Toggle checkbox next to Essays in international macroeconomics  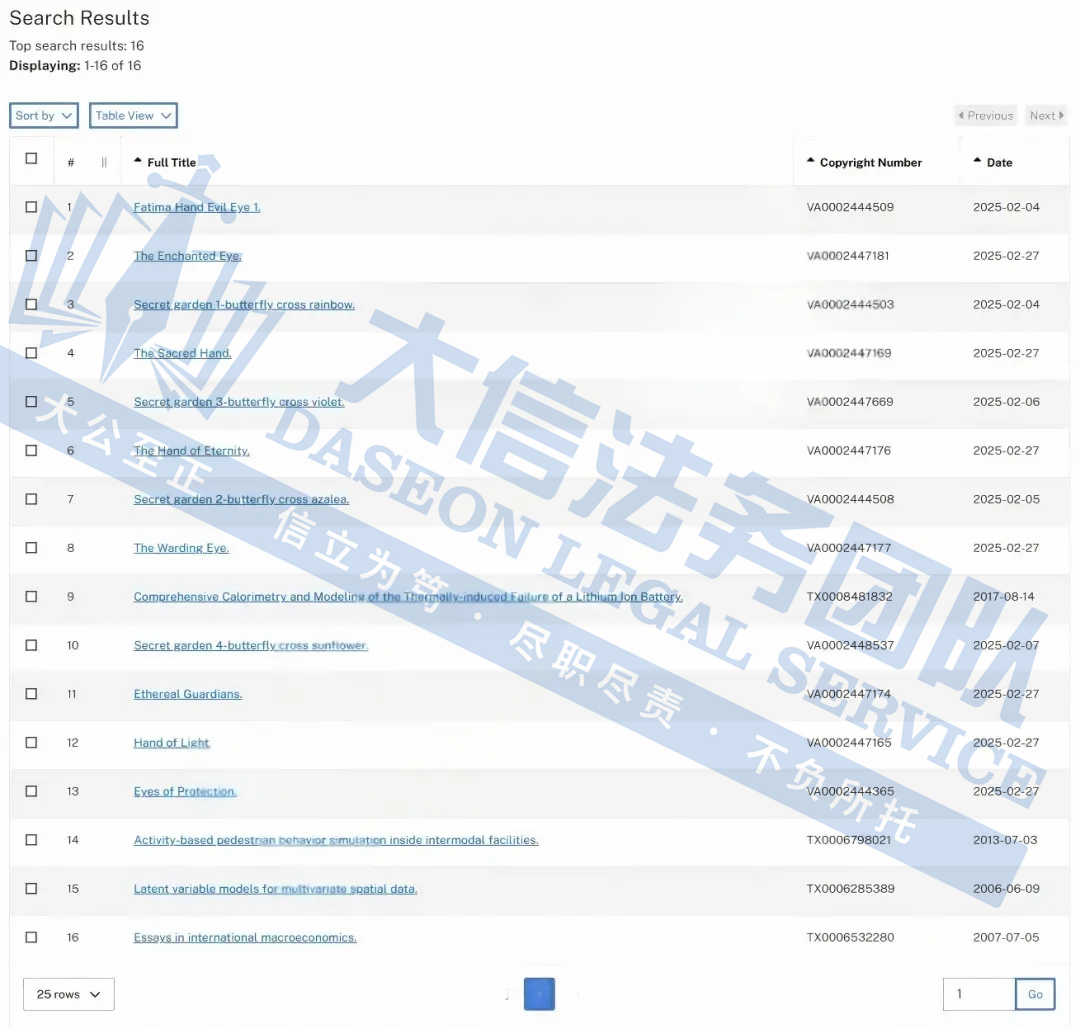pyautogui.click(x=31, y=937)
